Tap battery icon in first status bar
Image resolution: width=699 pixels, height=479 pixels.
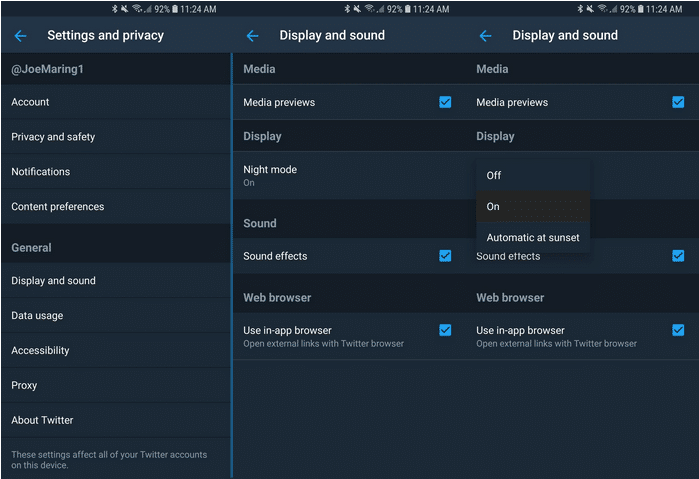coord(175,9)
